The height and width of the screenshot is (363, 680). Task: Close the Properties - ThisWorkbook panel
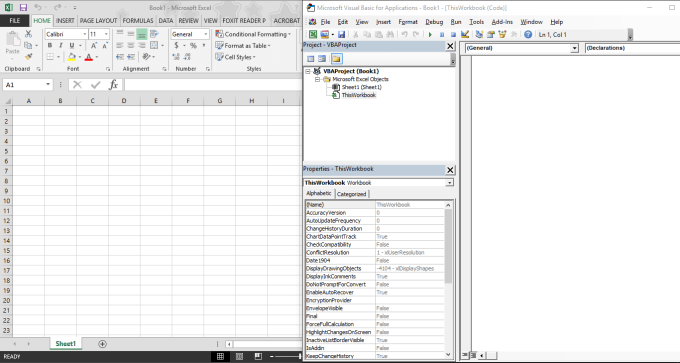coord(450,170)
